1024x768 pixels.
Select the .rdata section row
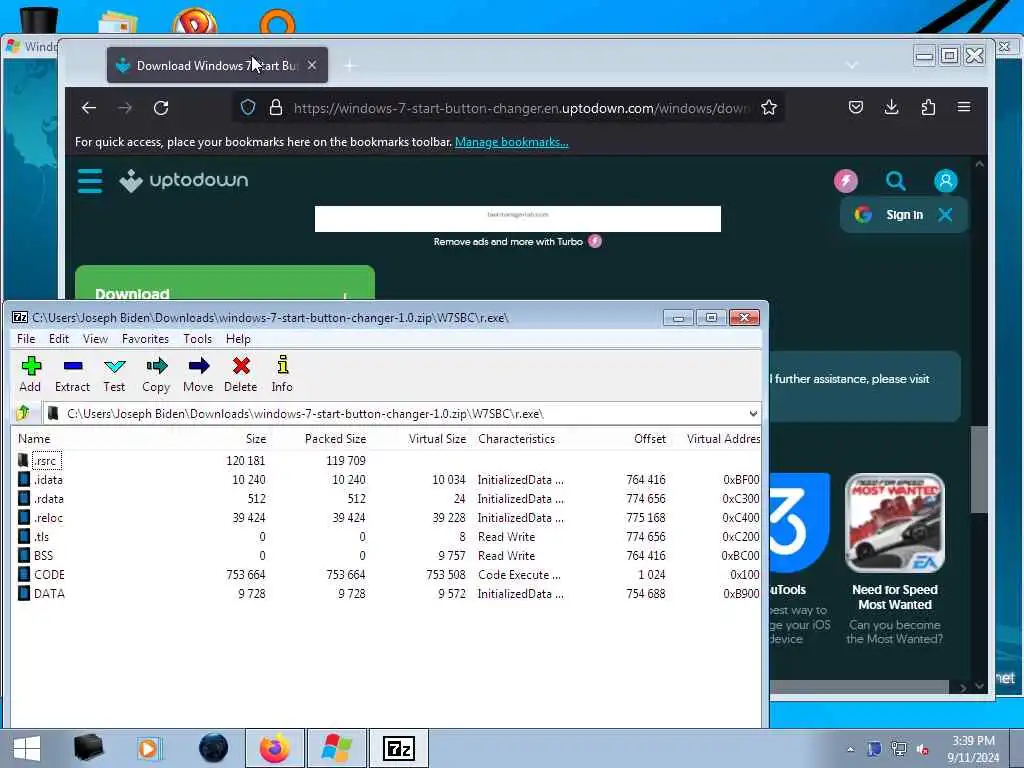388,499
